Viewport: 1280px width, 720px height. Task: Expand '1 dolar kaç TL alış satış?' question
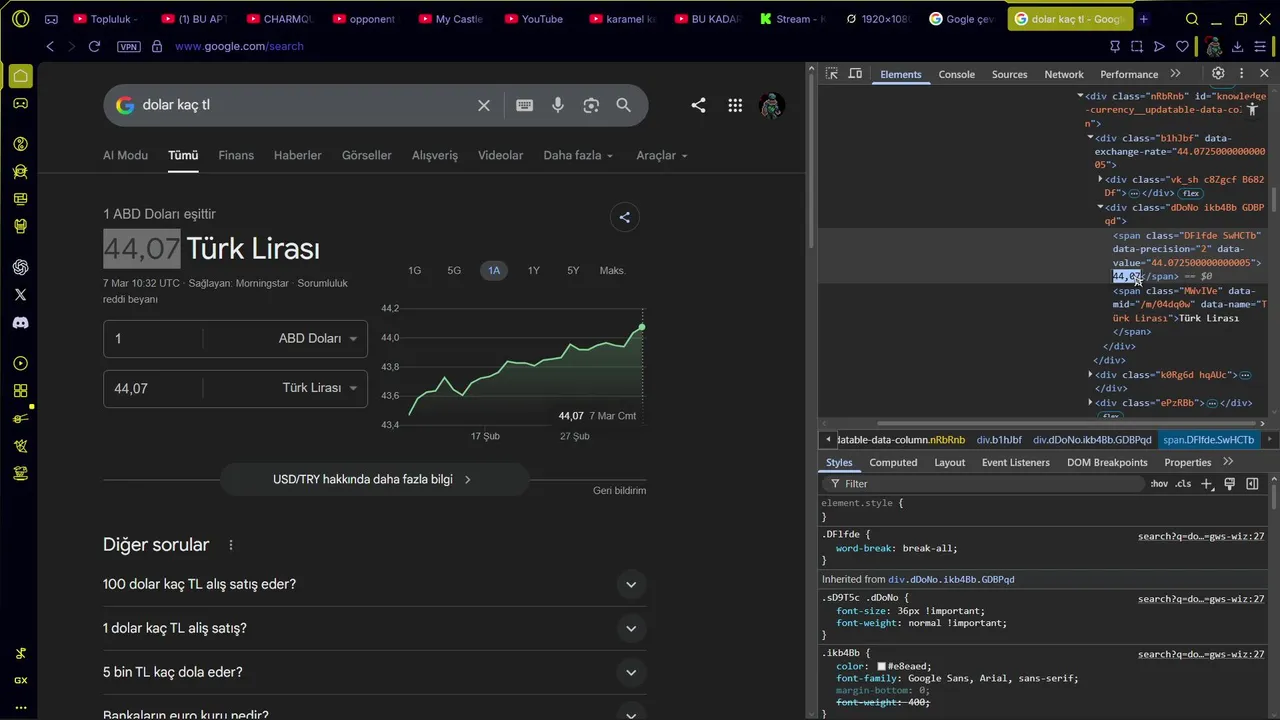[x=374, y=628]
